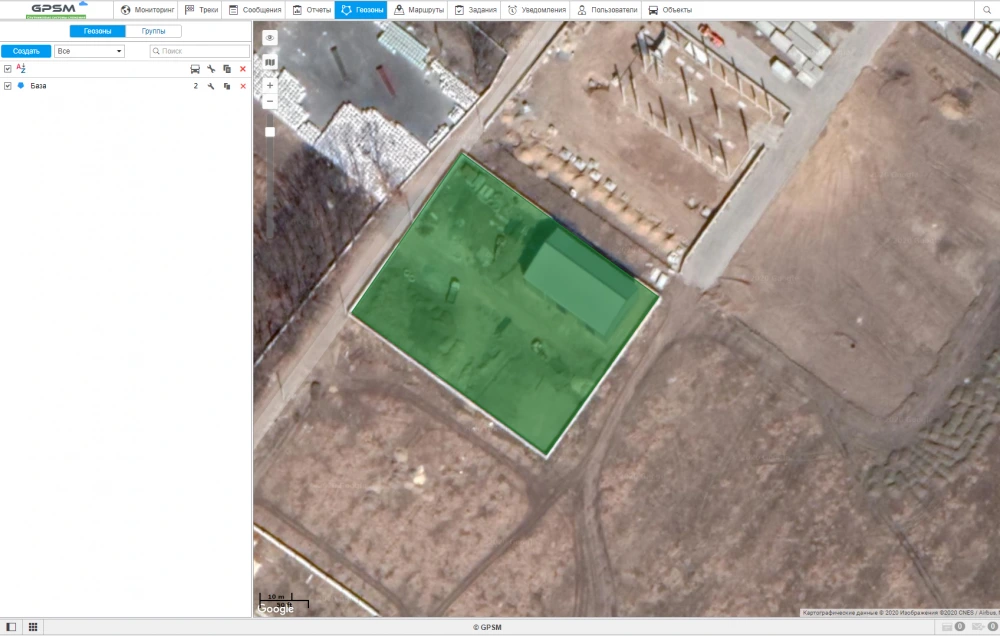Screen dimensions: 1000x638
Task: Switch to the Группы tab
Action: click(153, 32)
